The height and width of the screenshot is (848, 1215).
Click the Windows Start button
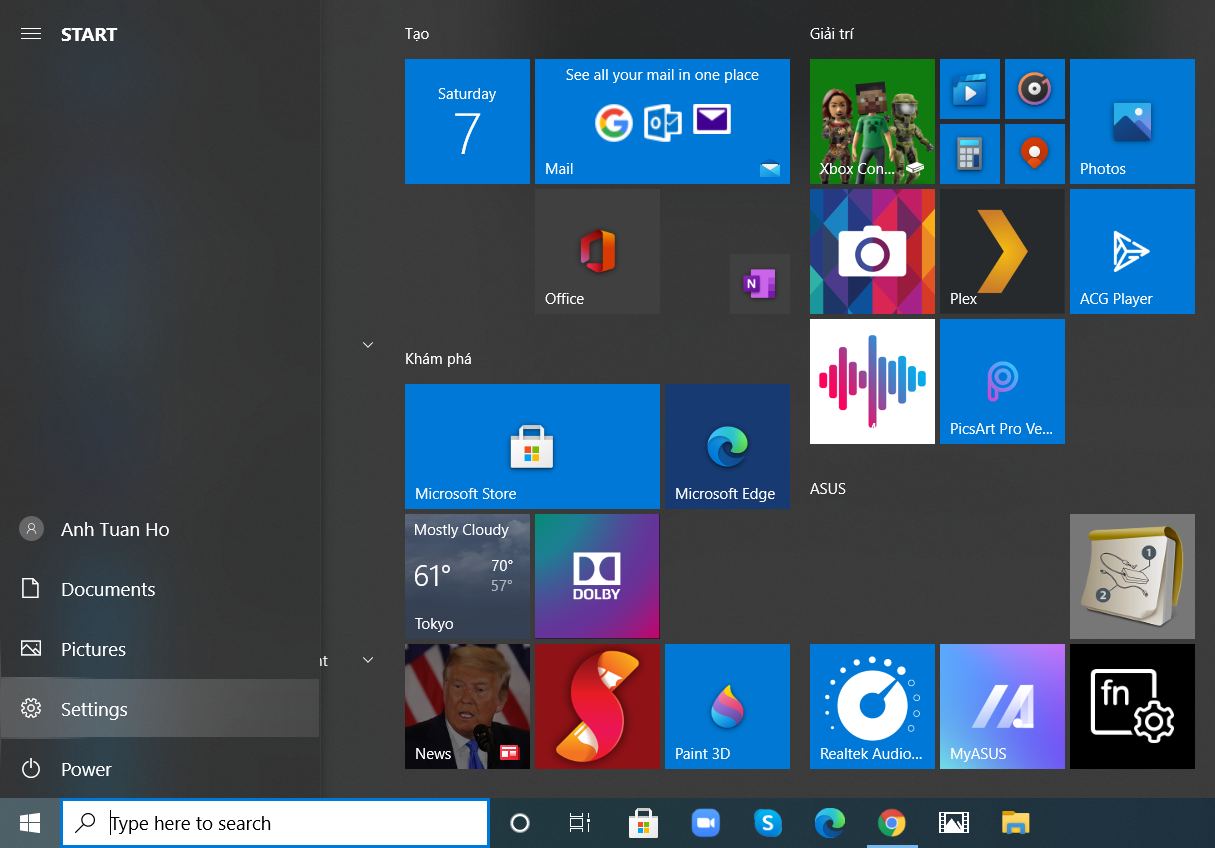tap(30, 823)
